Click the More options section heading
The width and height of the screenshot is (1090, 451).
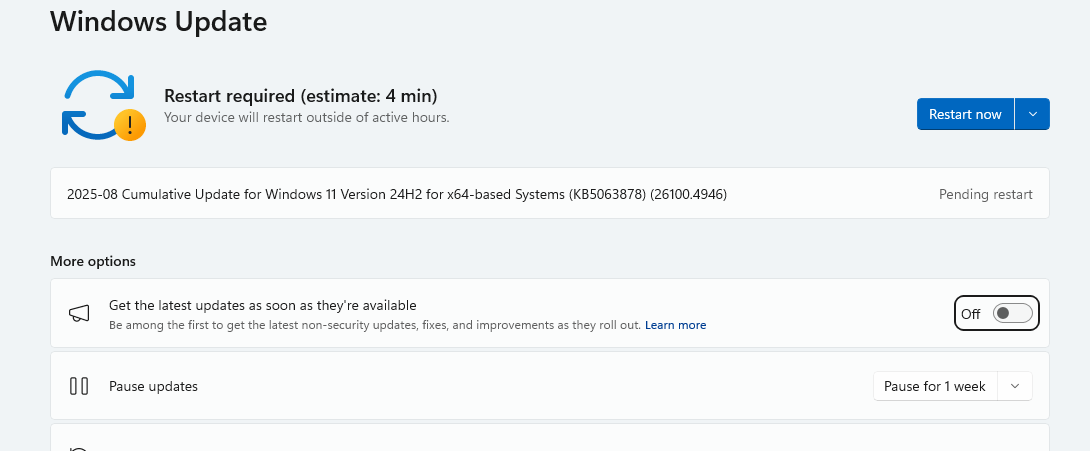93,261
